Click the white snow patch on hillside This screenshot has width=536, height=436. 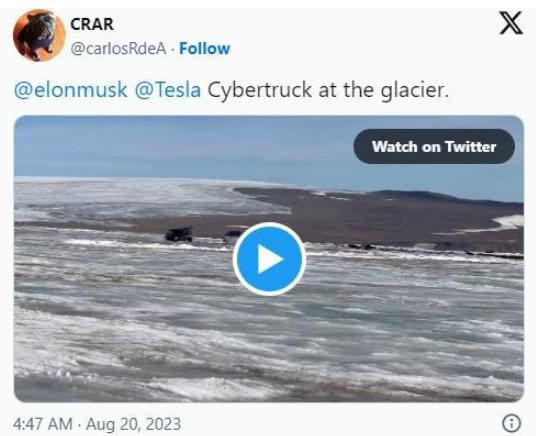click(x=511, y=222)
